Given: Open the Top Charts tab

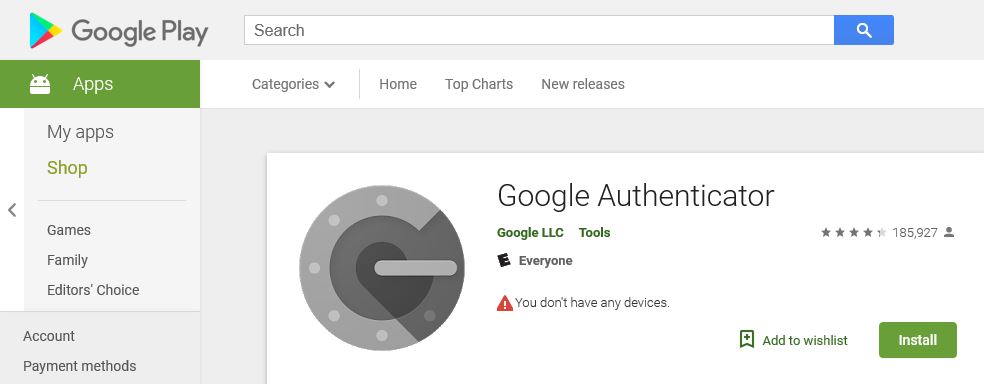Looking at the screenshot, I should [479, 84].
